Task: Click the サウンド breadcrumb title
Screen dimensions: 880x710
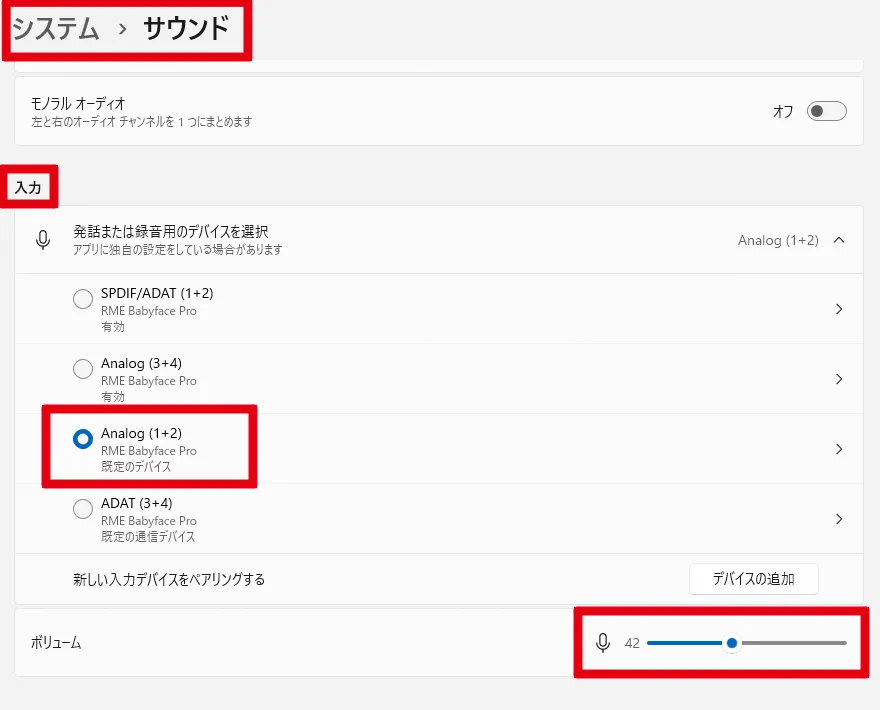Action: click(x=186, y=28)
